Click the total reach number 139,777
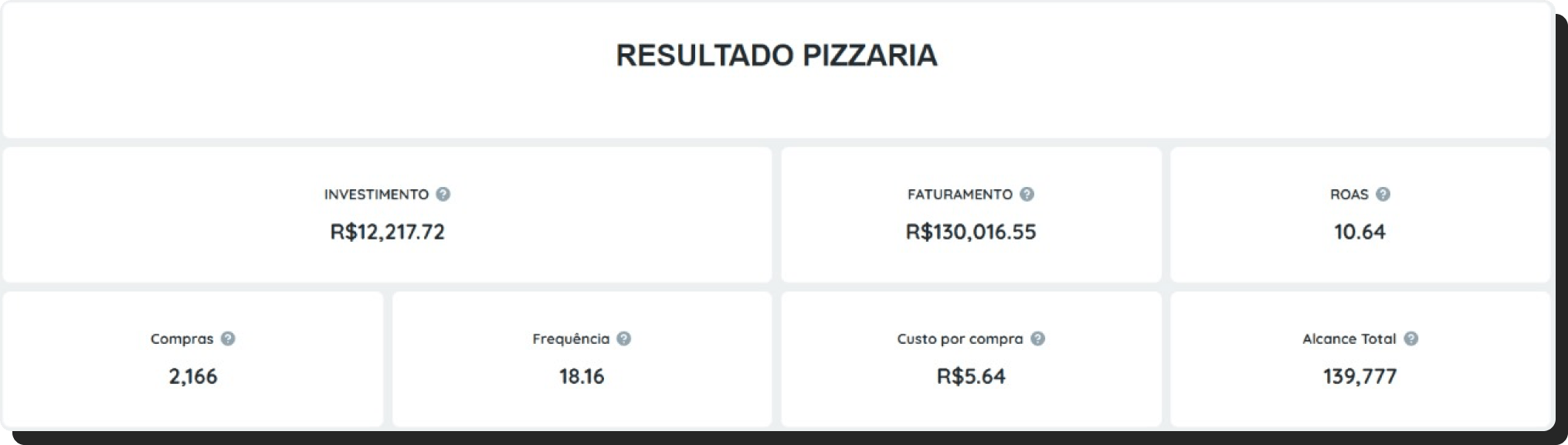The width and height of the screenshot is (1568, 445). [x=1359, y=376]
